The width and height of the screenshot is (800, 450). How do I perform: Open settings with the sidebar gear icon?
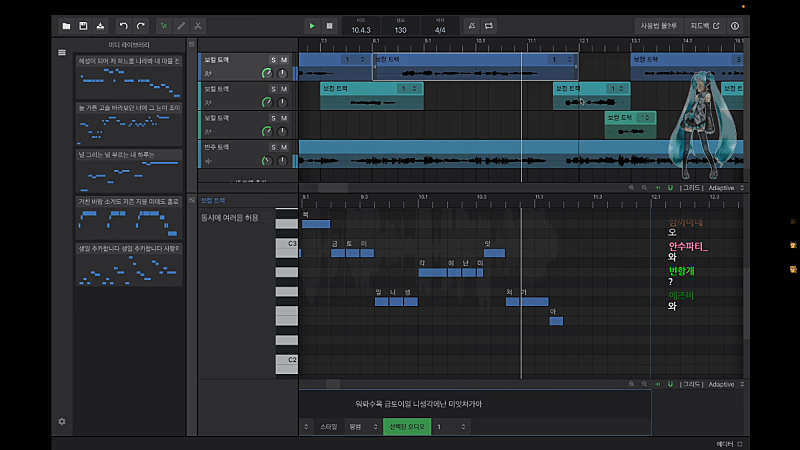[62, 421]
